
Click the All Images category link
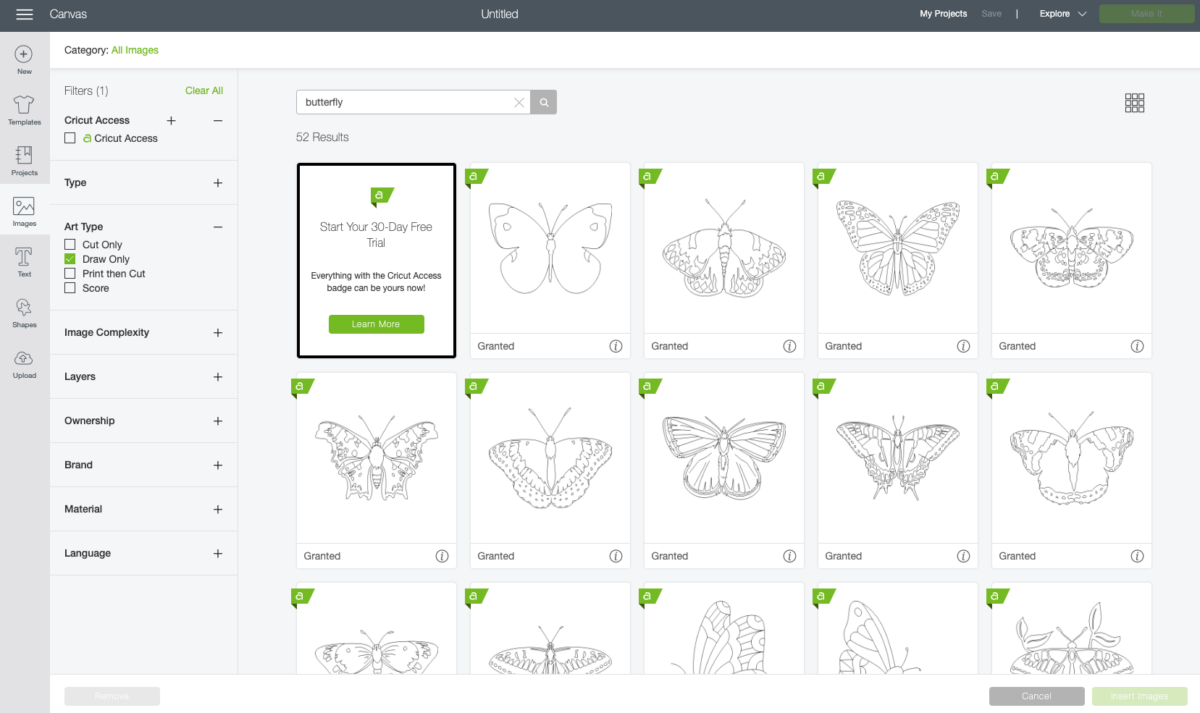pos(135,50)
